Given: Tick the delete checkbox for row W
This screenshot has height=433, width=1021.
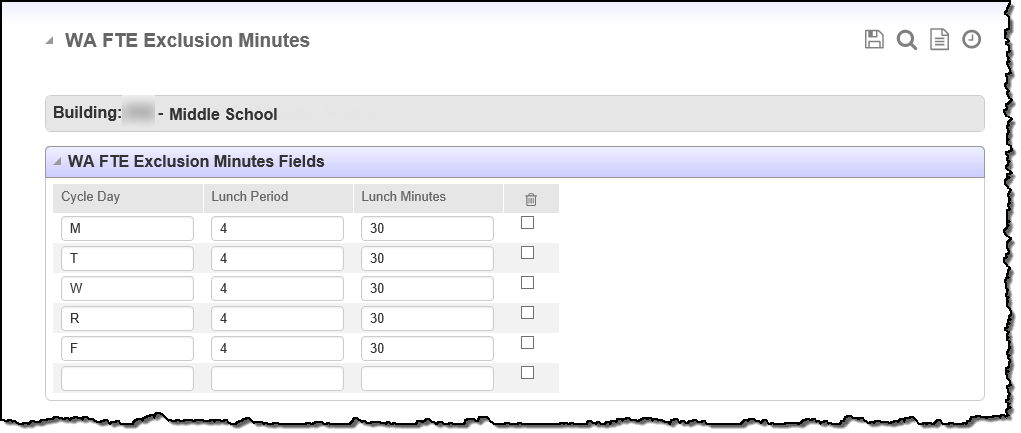Looking at the screenshot, I should pyautogui.click(x=528, y=283).
